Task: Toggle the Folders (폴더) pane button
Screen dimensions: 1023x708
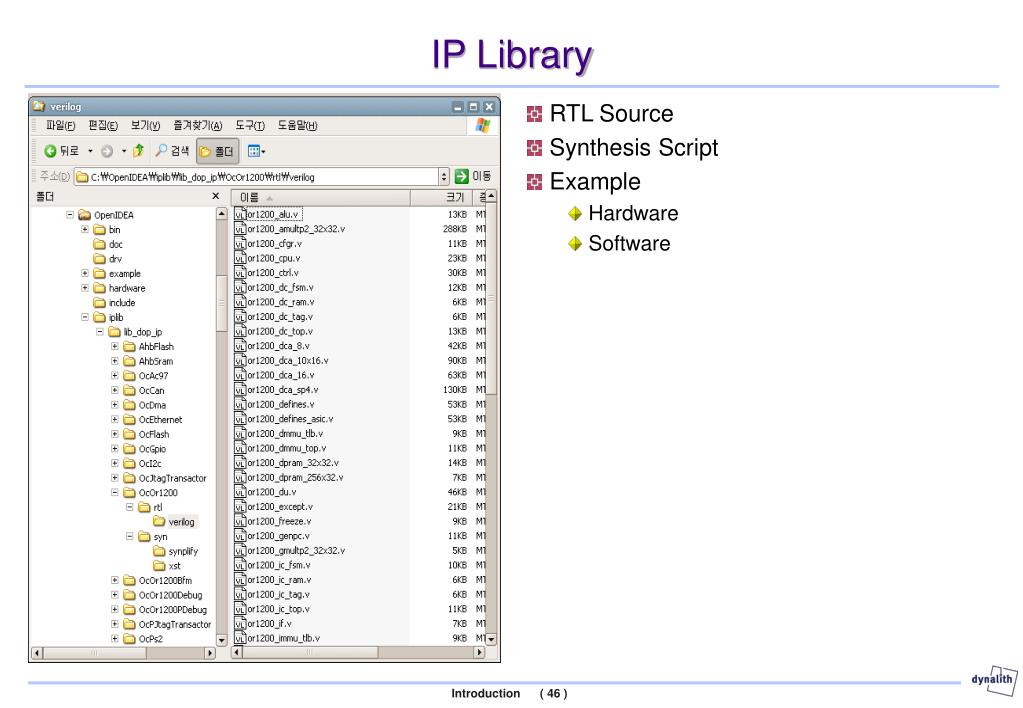Action: [217, 151]
